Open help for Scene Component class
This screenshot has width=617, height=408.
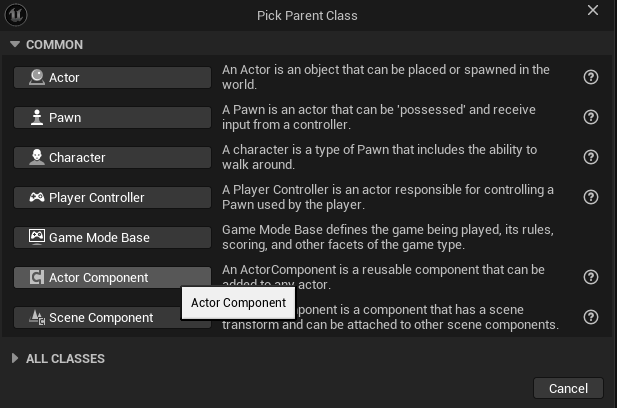tap(590, 317)
